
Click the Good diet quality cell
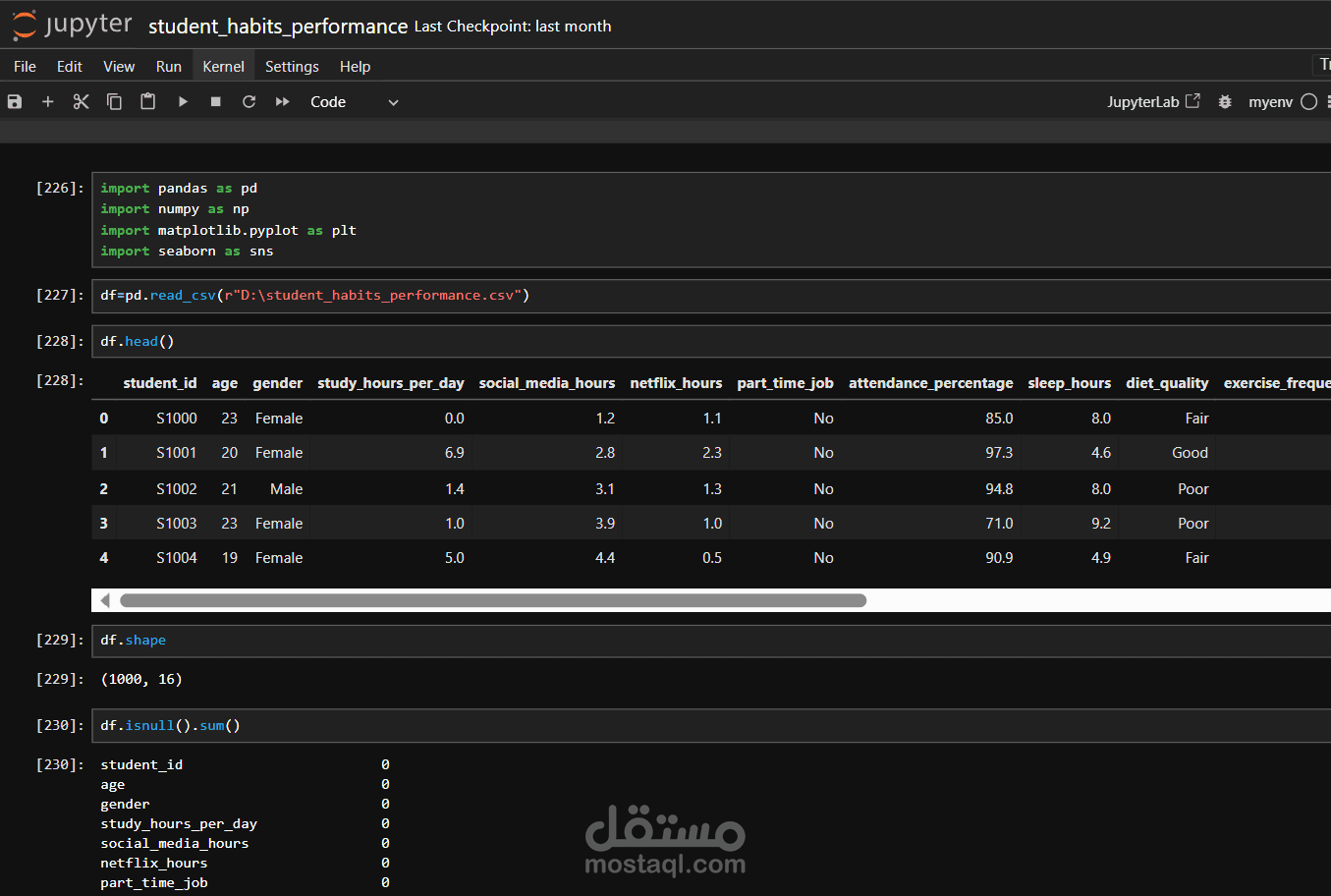1190,453
